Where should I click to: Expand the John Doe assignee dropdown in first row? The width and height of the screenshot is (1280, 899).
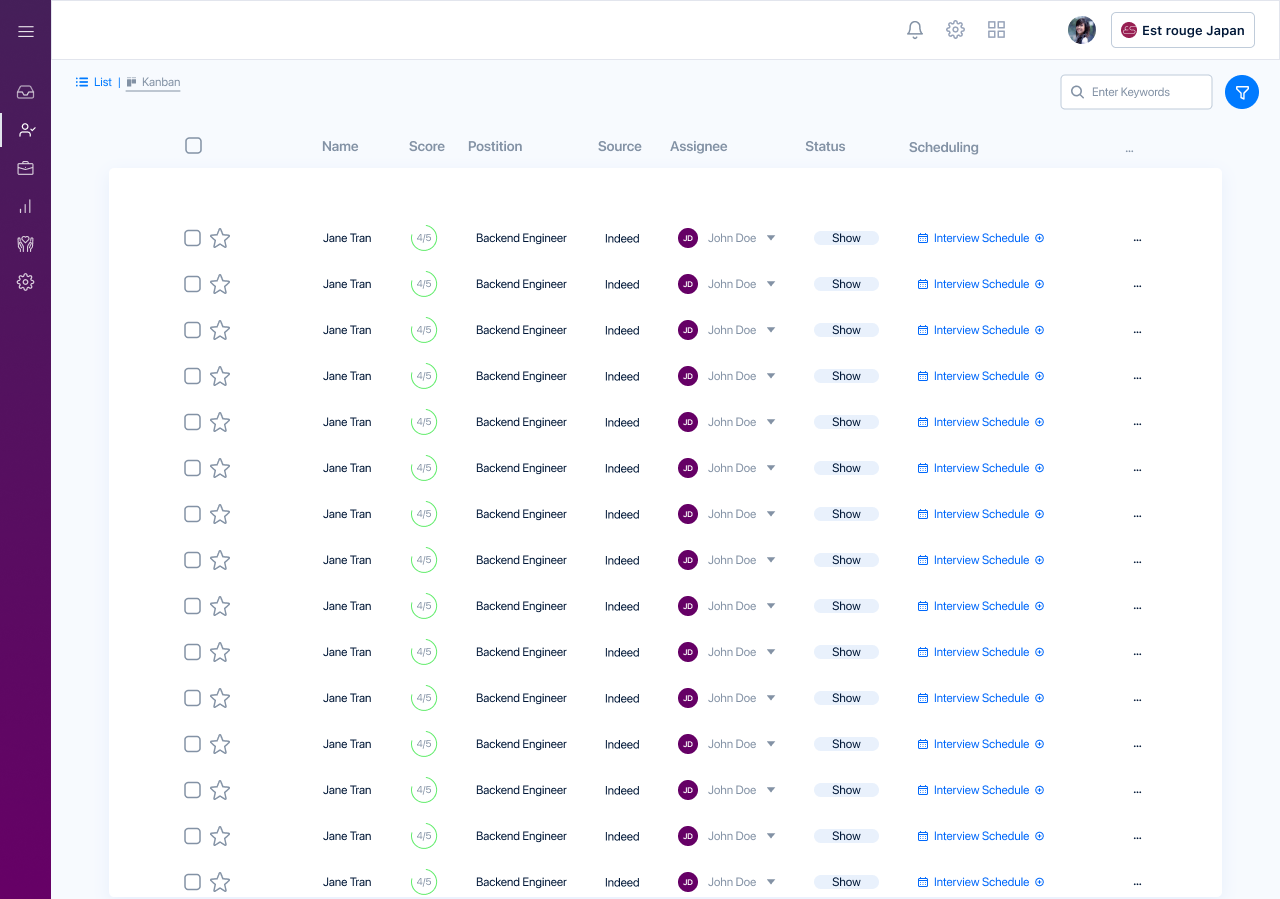tap(771, 238)
